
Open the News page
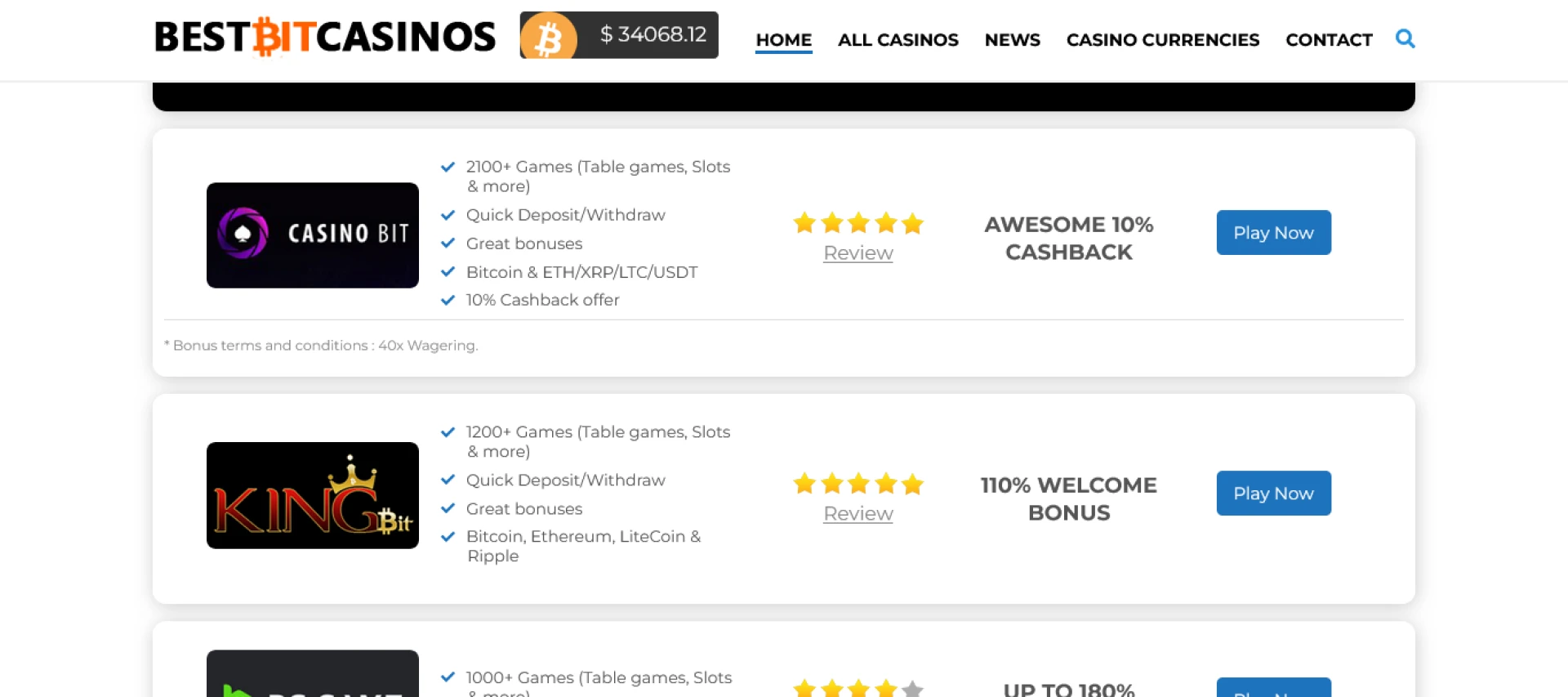click(x=1012, y=39)
